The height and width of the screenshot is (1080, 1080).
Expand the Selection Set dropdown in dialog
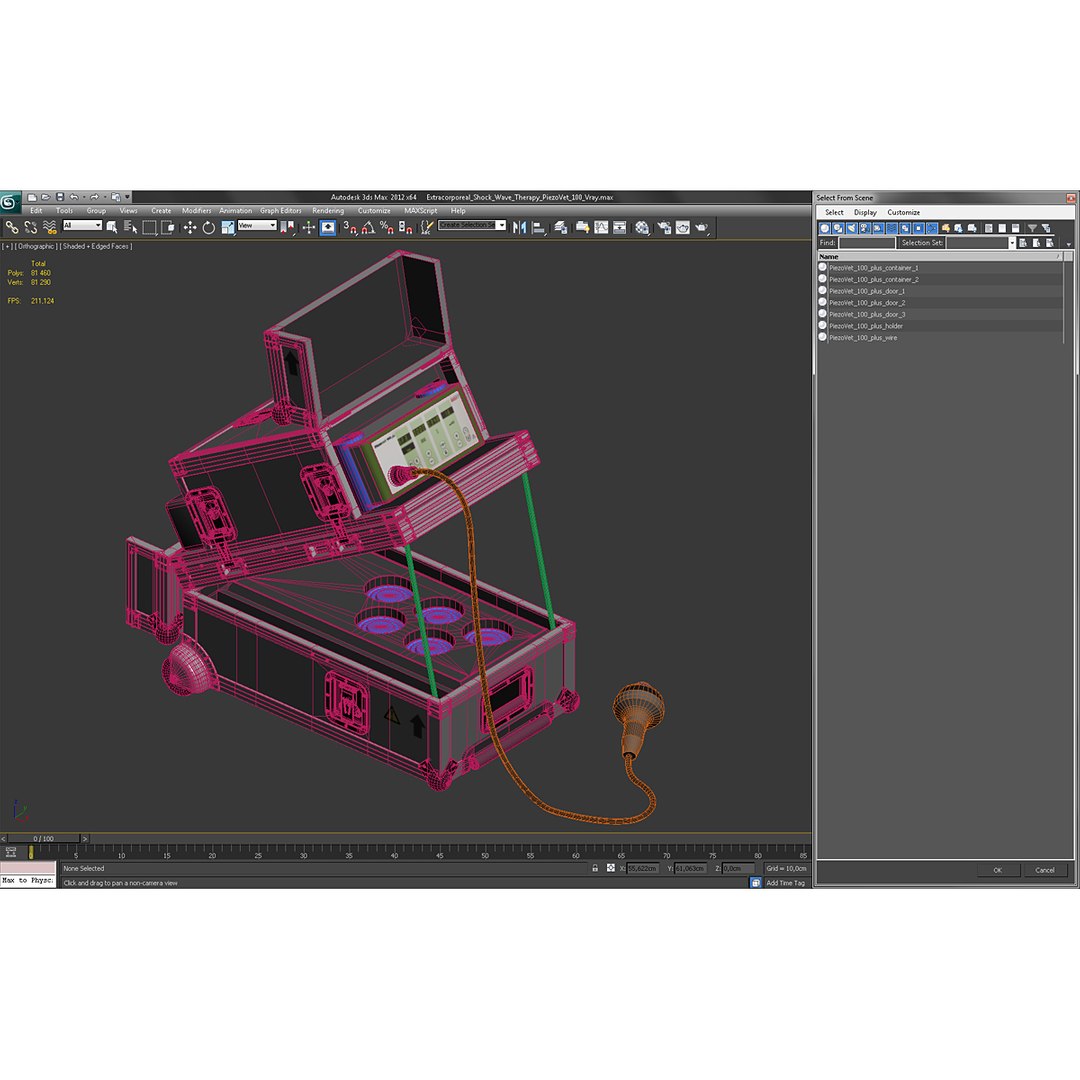tap(1012, 242)
